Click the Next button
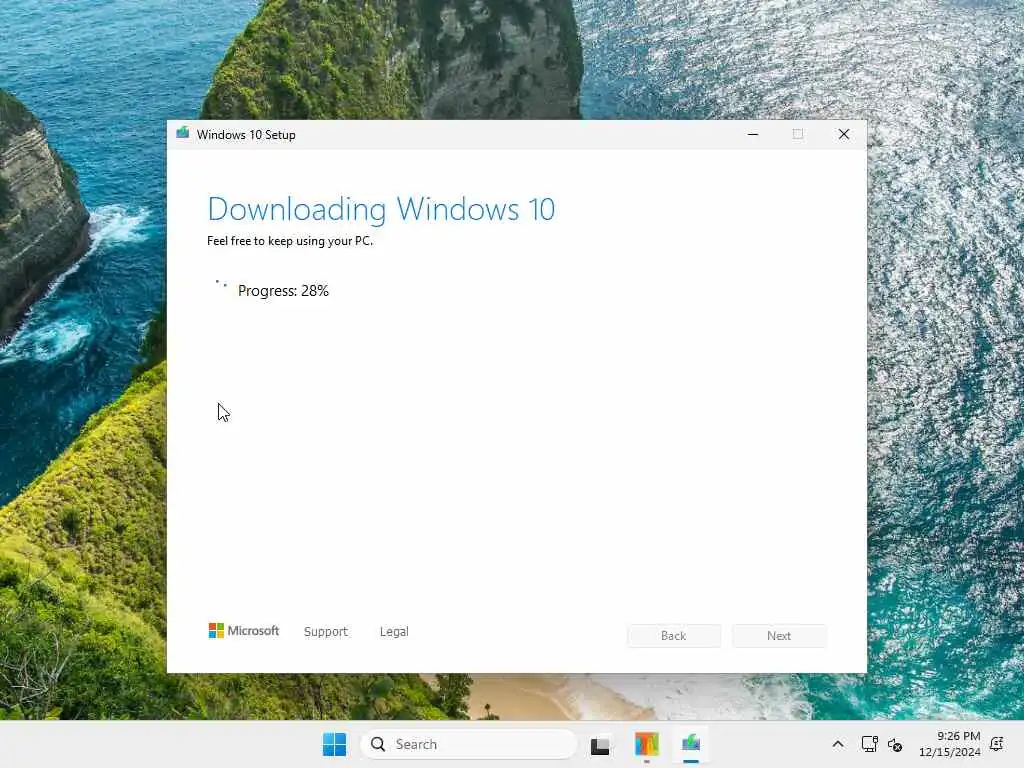The width and height of the screenshot is (1024, 768). point(779,635)
